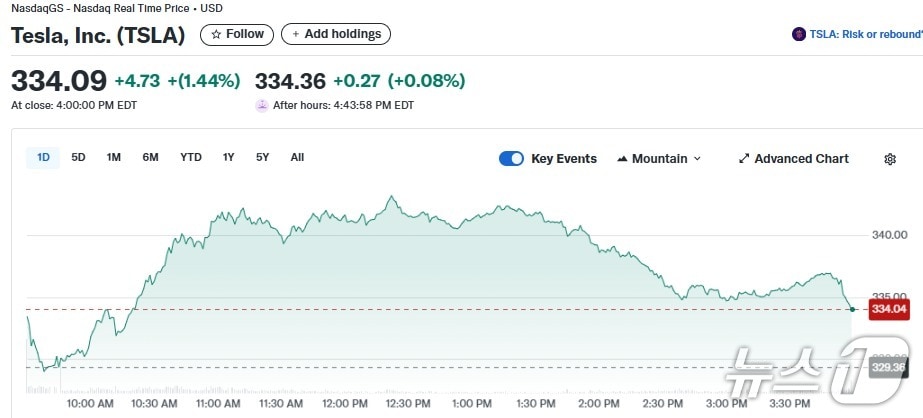This screenshot has width=923, height=418.
Task: Click the purple TSLA news icon
Action: pos(799,34)
